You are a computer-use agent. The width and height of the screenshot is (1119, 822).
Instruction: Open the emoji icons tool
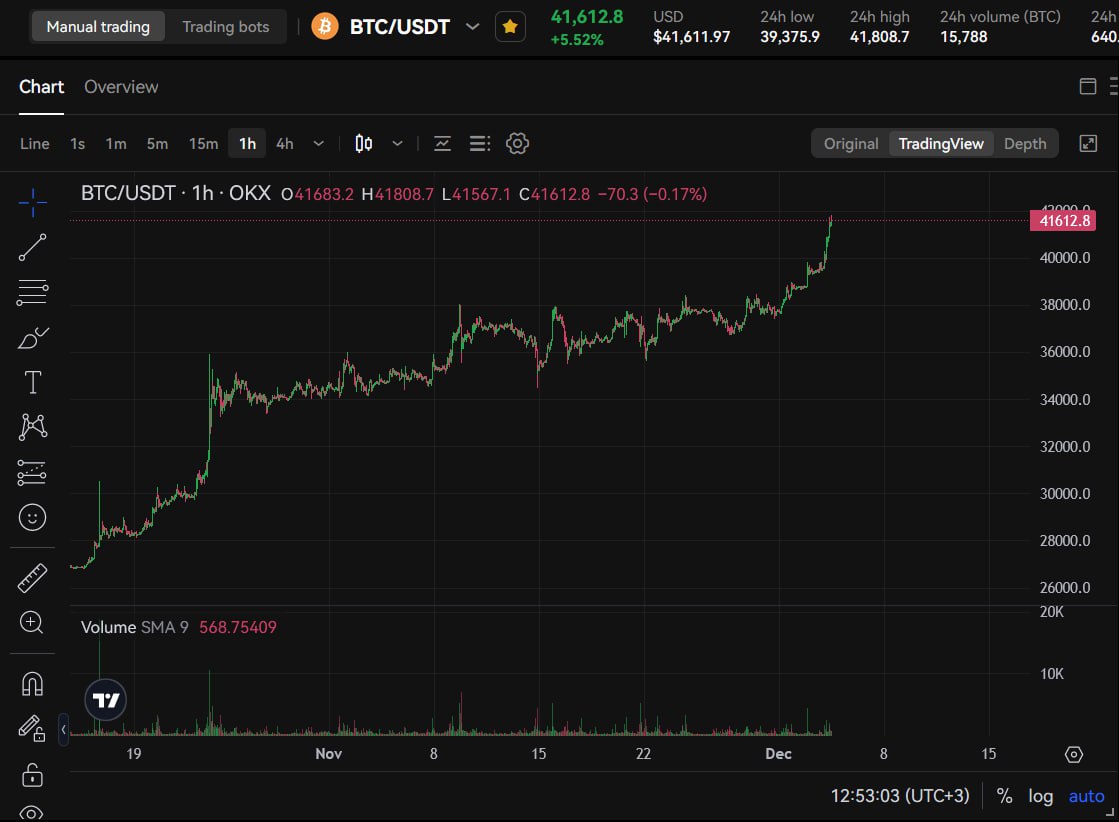pyautogui.click(x=32, y=517)
